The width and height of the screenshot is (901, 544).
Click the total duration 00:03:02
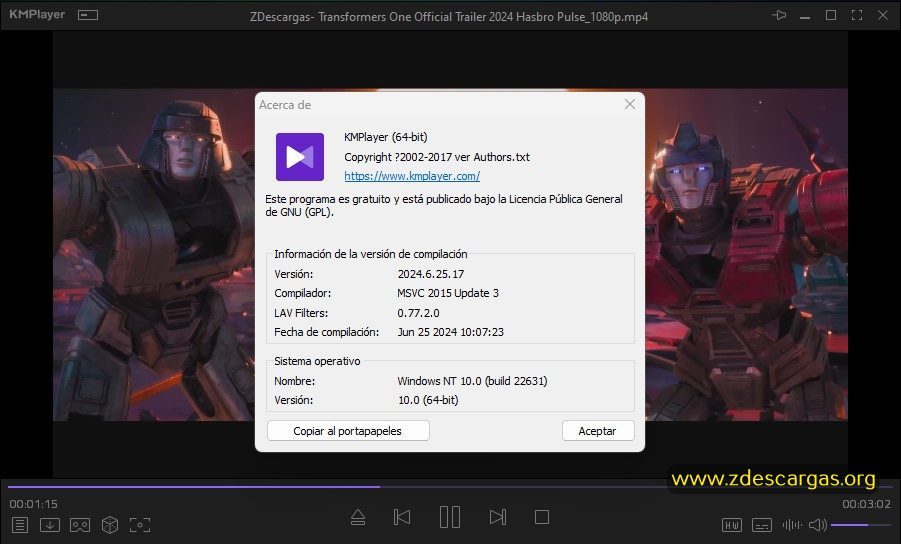[867, 504]
